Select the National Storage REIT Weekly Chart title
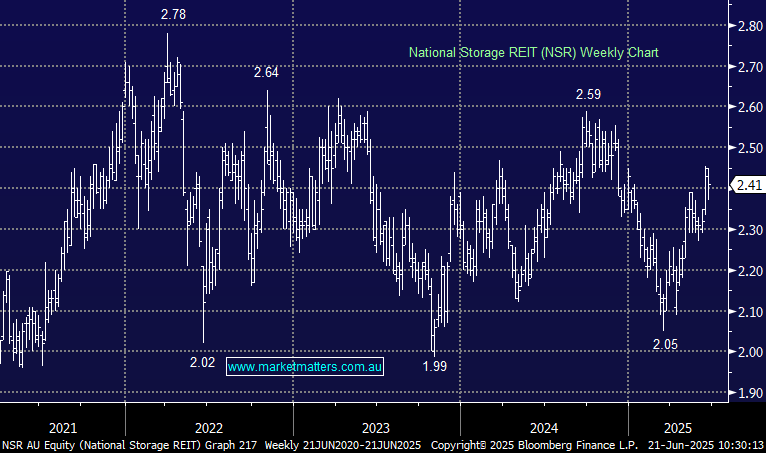The height and width of the screenshot is (453, 766). point(533,52)
